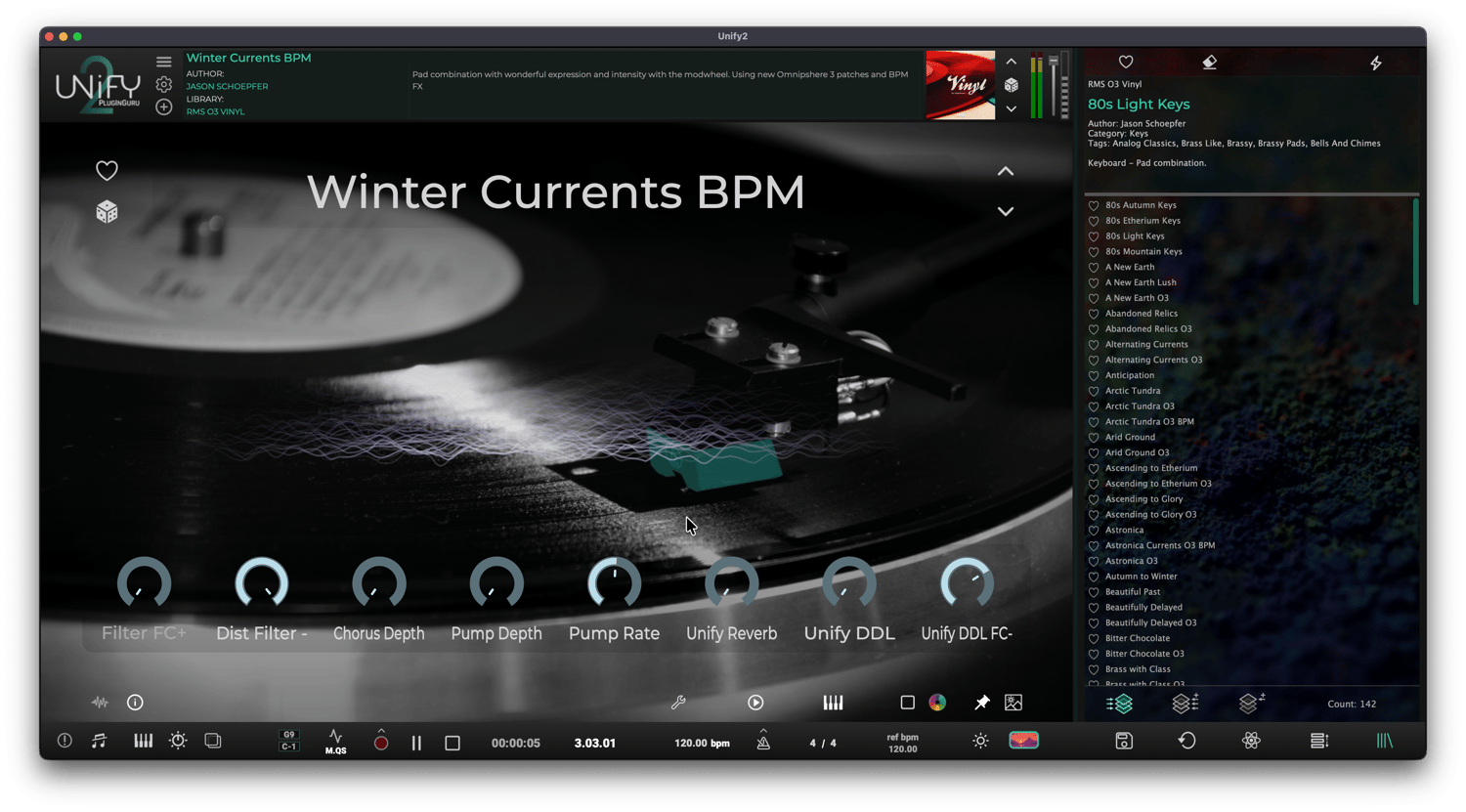Image resolution: width=1466 pixels, height=812 pixels.
Task: Toggle the heart beside A New Earth Lush
Action: click(x=1094, y=282)
